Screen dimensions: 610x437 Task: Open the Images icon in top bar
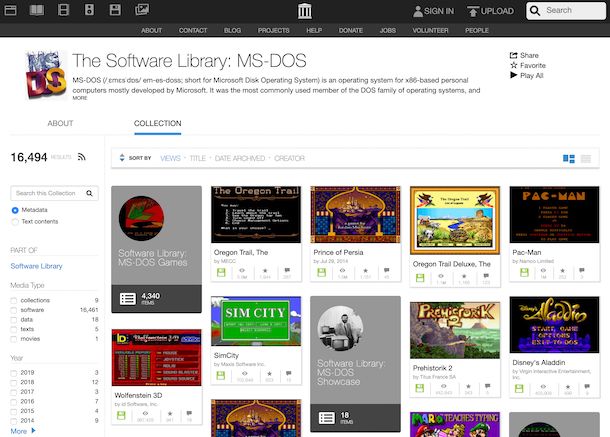click(142, 9)
